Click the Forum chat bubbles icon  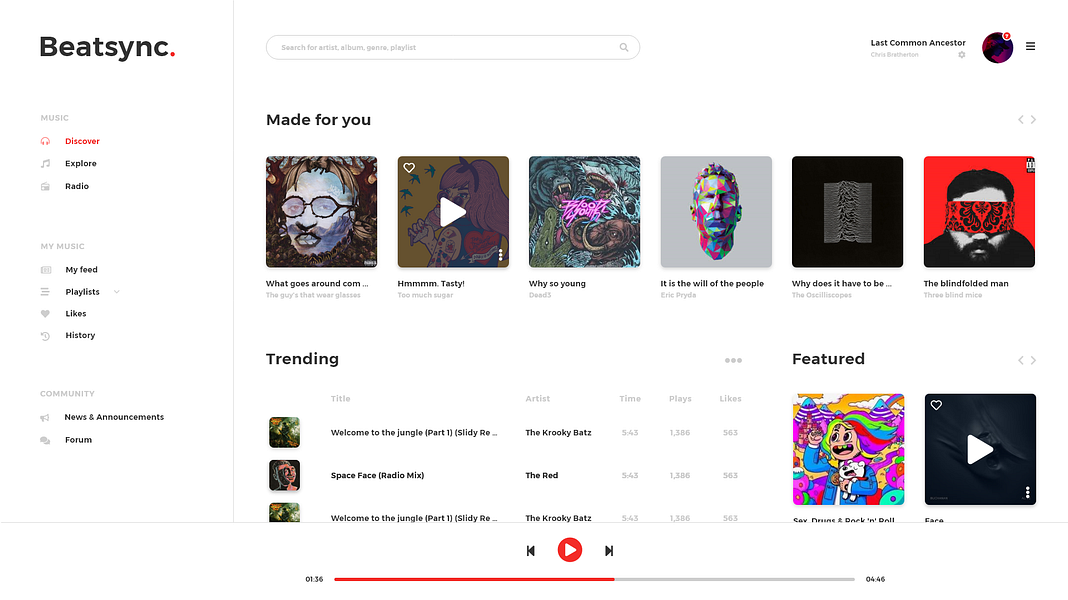pyautogui.click(x=45, y=440)
